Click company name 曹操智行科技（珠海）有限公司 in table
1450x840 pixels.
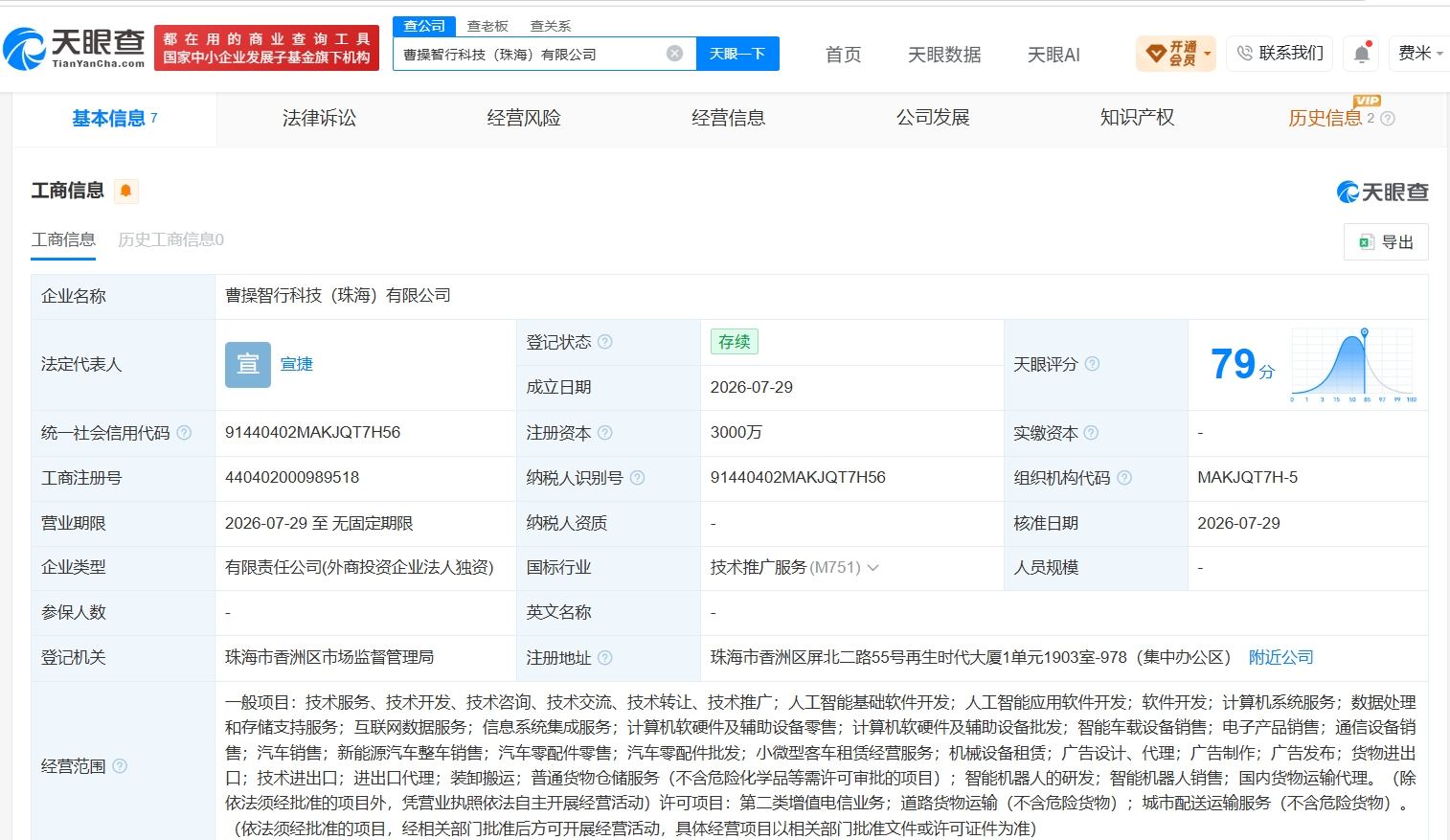pos(338,295)
